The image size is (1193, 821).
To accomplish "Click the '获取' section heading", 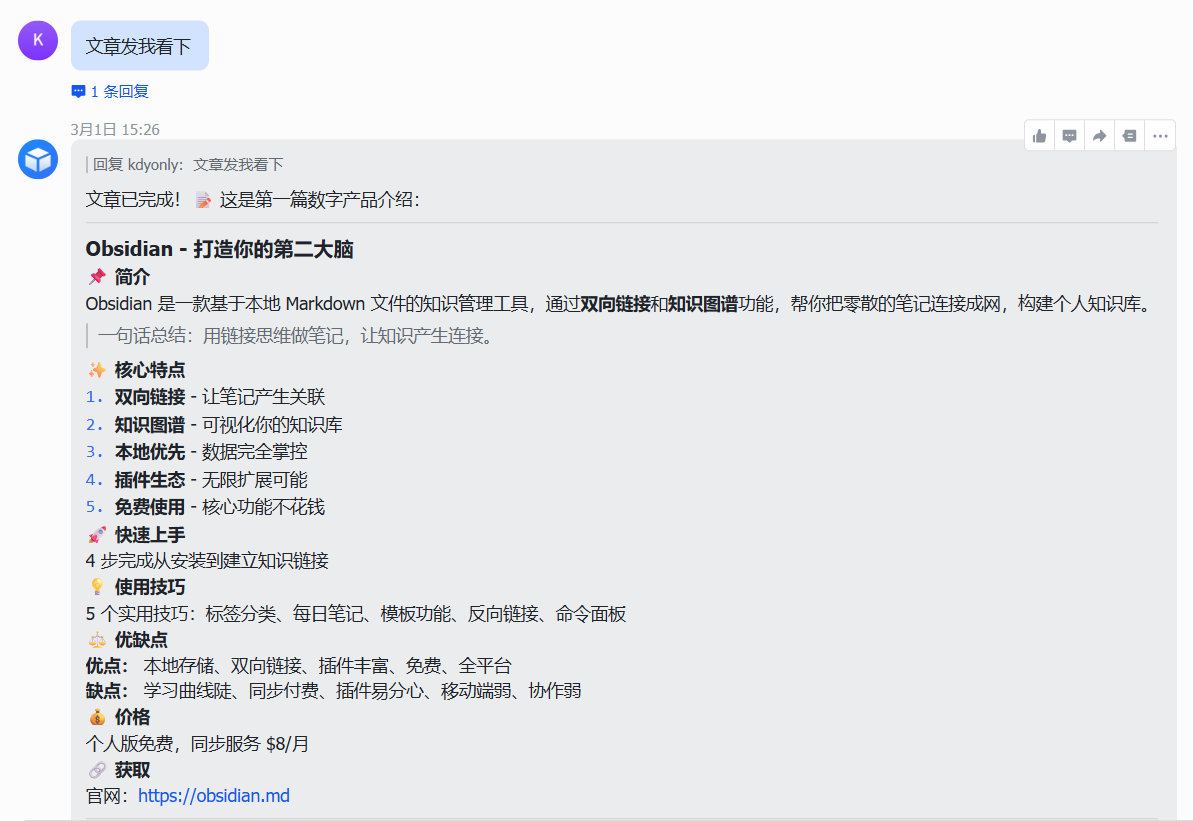I will click(x=132, y=770).
